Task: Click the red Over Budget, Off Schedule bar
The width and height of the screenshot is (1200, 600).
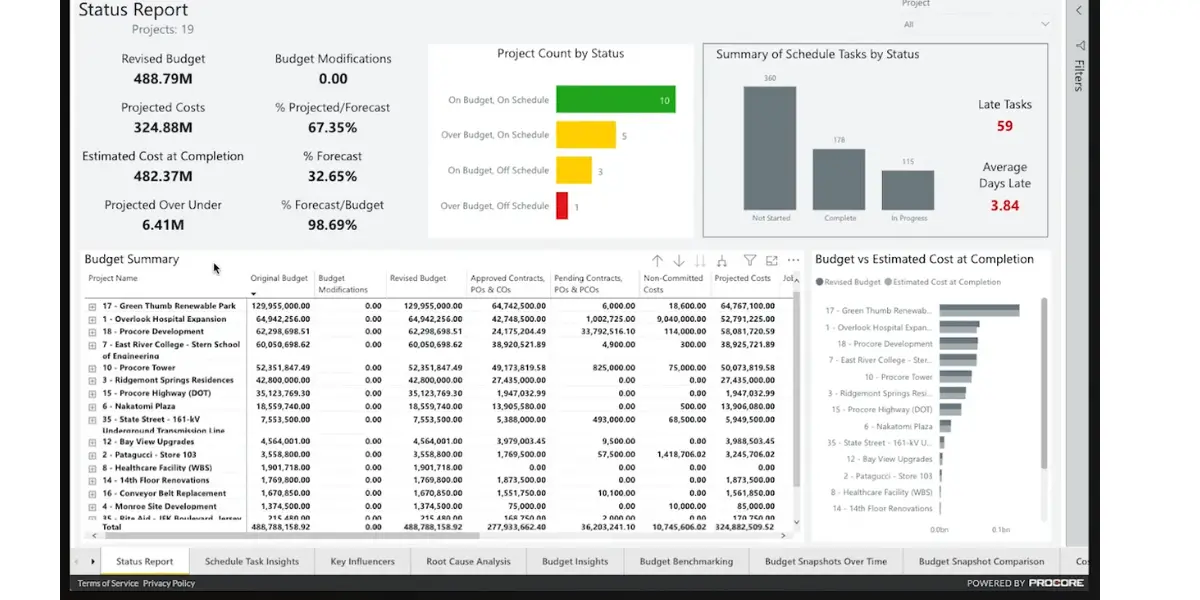Action: 562,205
